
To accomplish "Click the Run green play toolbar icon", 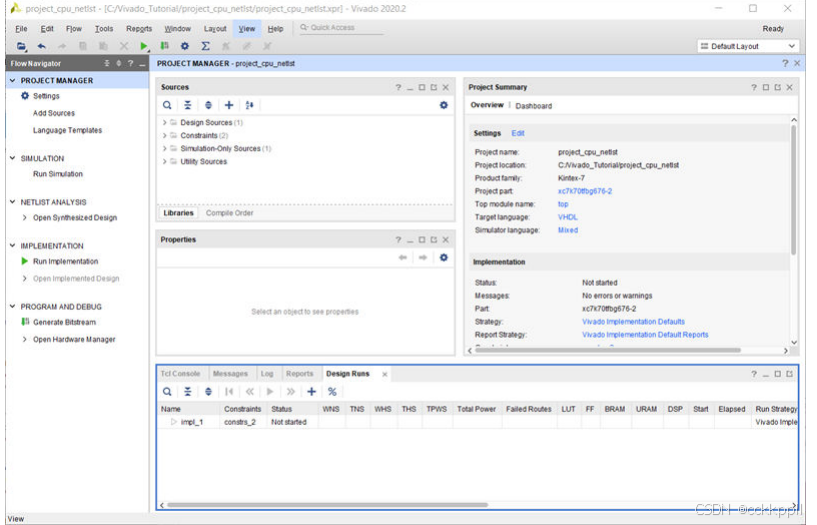I will coord(144,46).
